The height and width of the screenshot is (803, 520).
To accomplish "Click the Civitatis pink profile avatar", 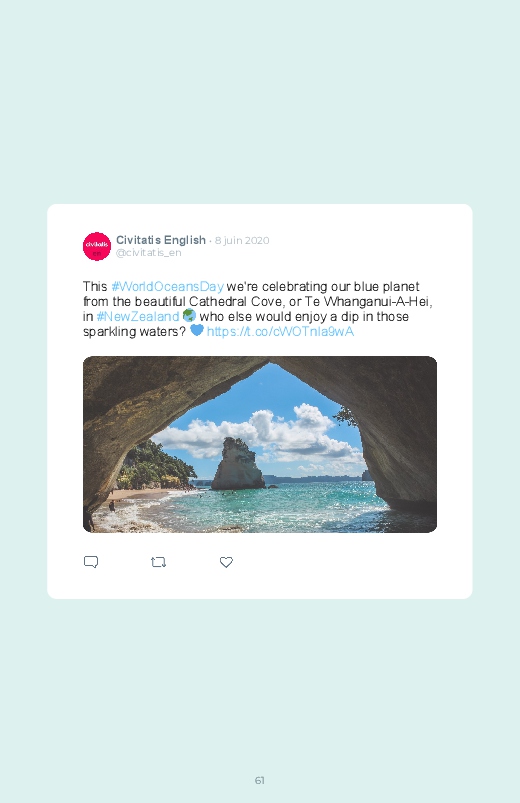I will coord(97,246).
